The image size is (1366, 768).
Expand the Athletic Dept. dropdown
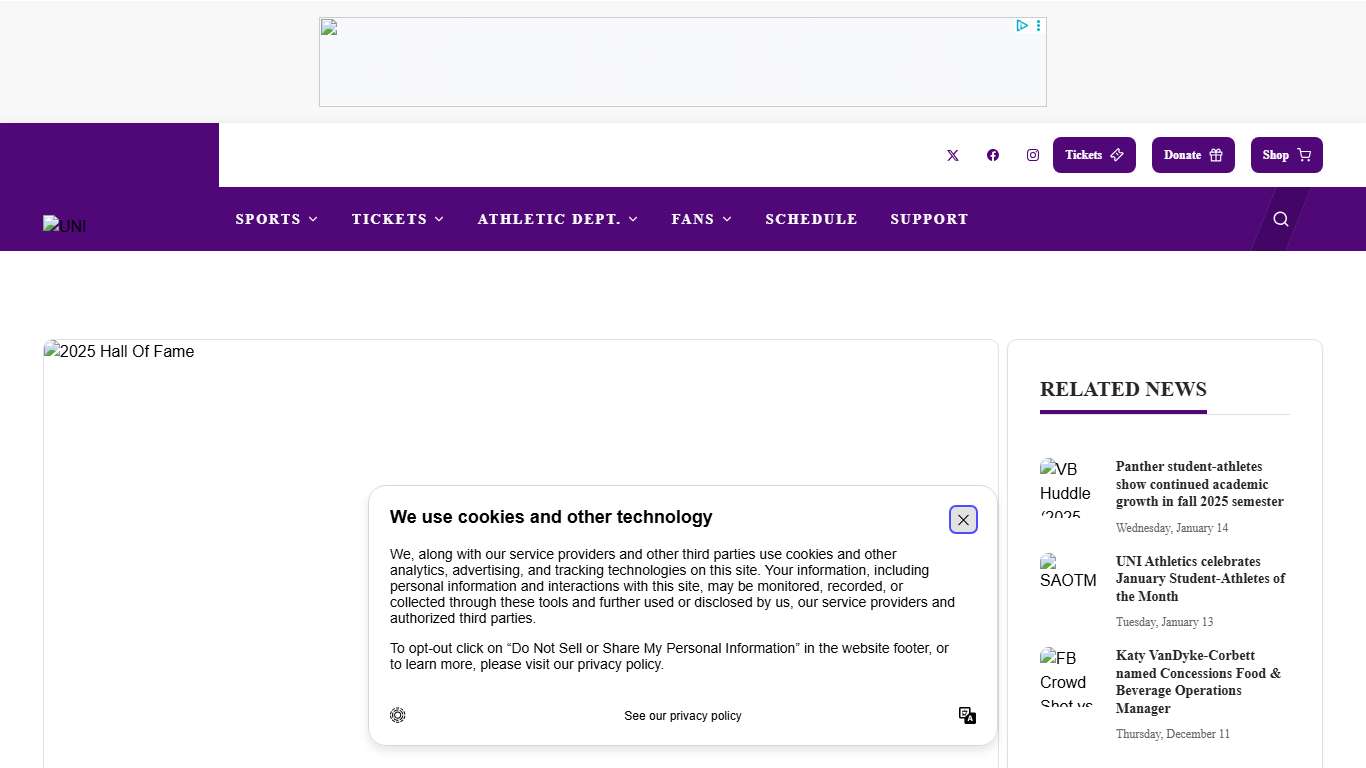click(x=558, y=219)
